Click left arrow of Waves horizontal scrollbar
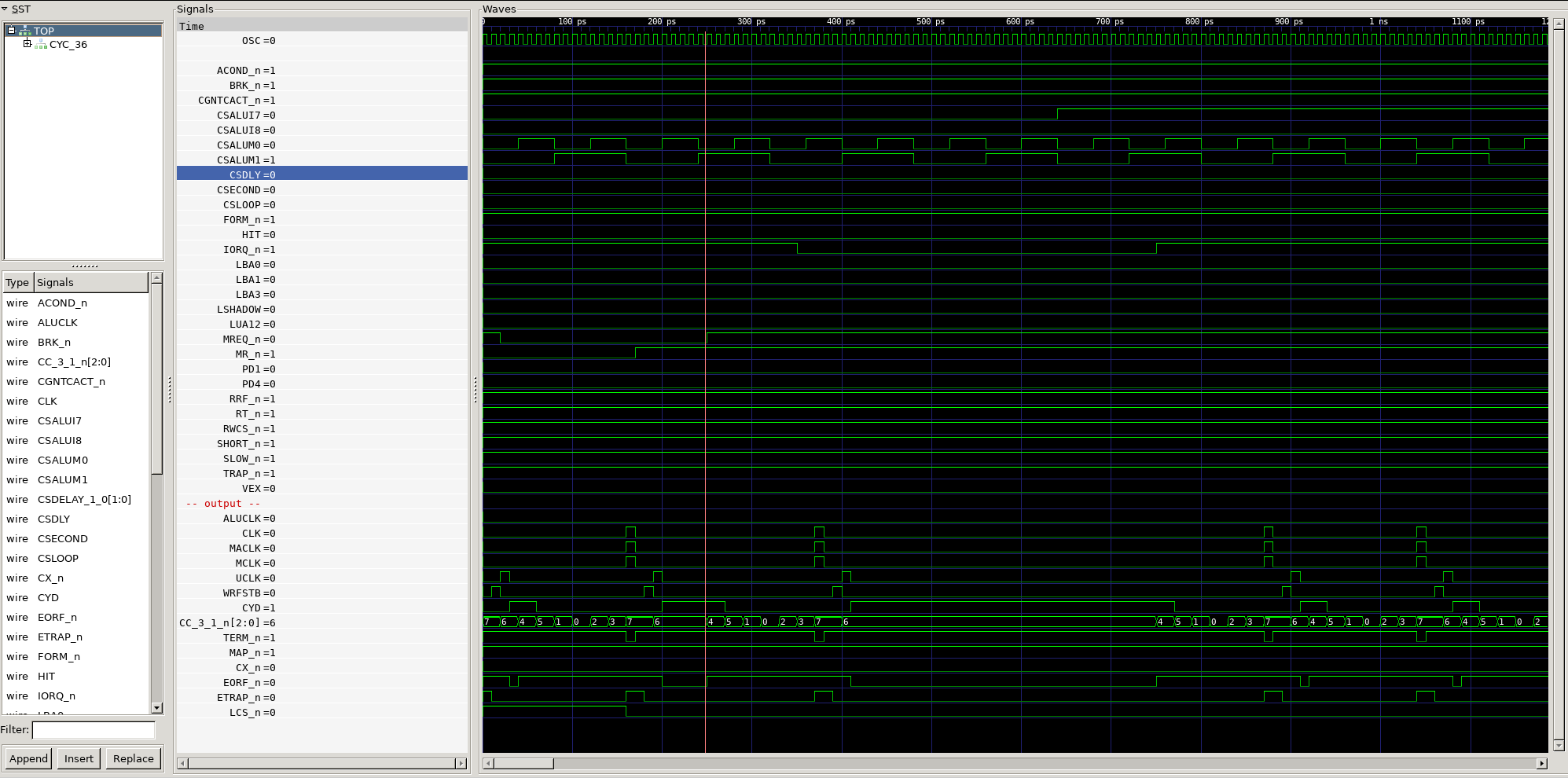The image size is (1568, 778). tap(488, 763)
